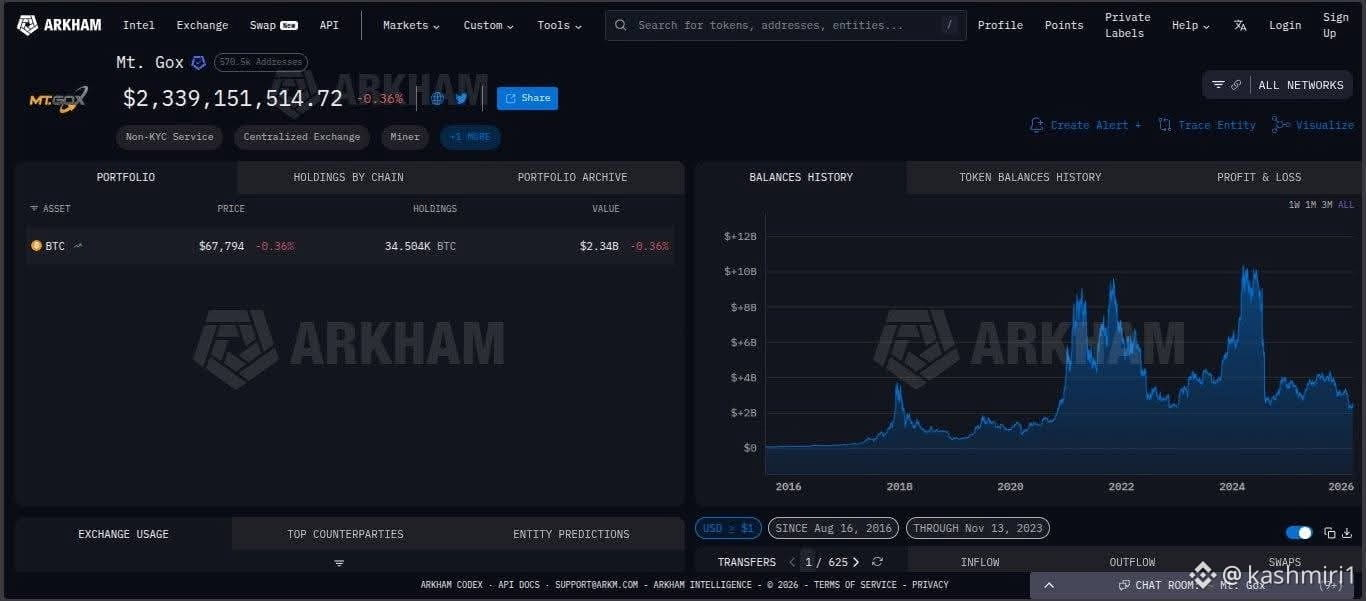Click the language translate icon

point(1240,25)
